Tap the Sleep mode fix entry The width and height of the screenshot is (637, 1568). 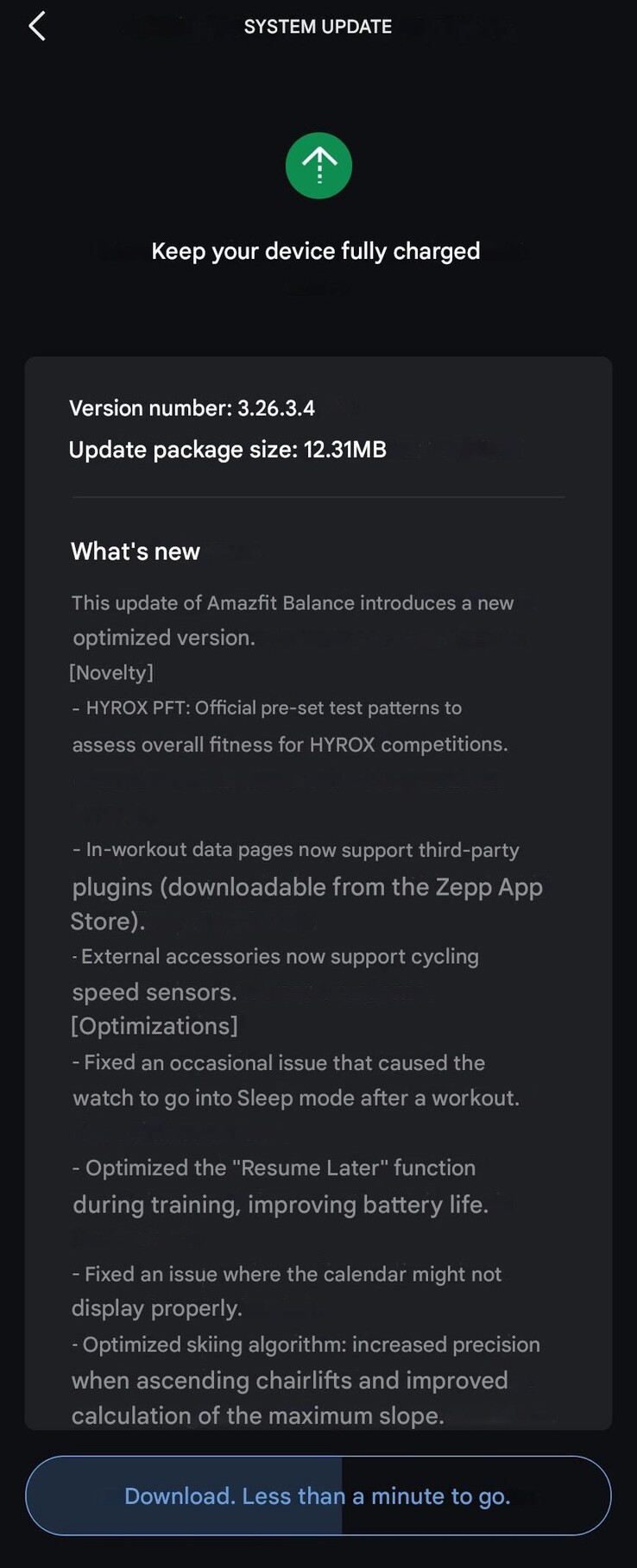point(295,1080)
